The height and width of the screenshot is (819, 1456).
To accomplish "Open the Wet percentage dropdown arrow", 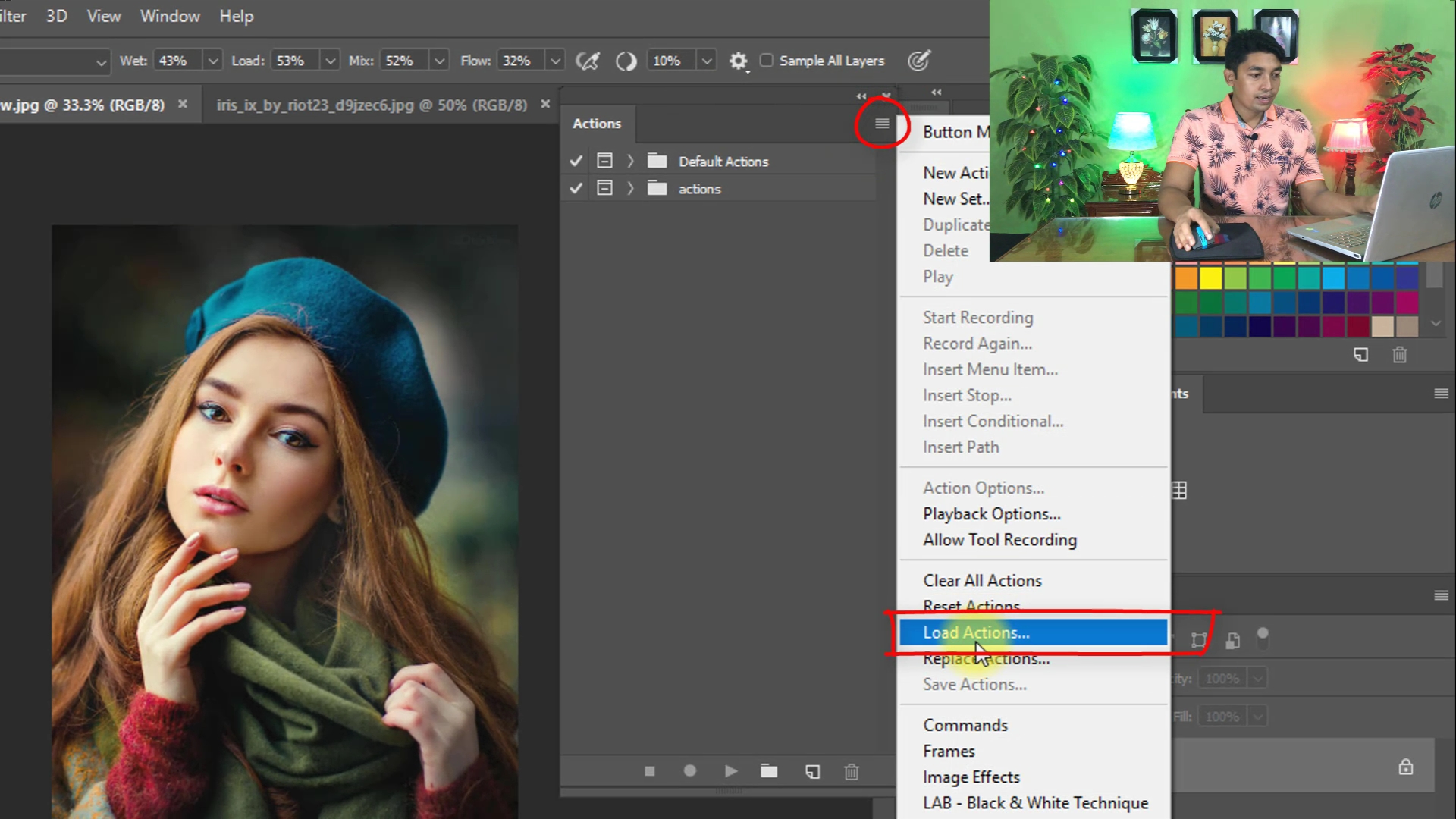I will [x=213, y=61].
